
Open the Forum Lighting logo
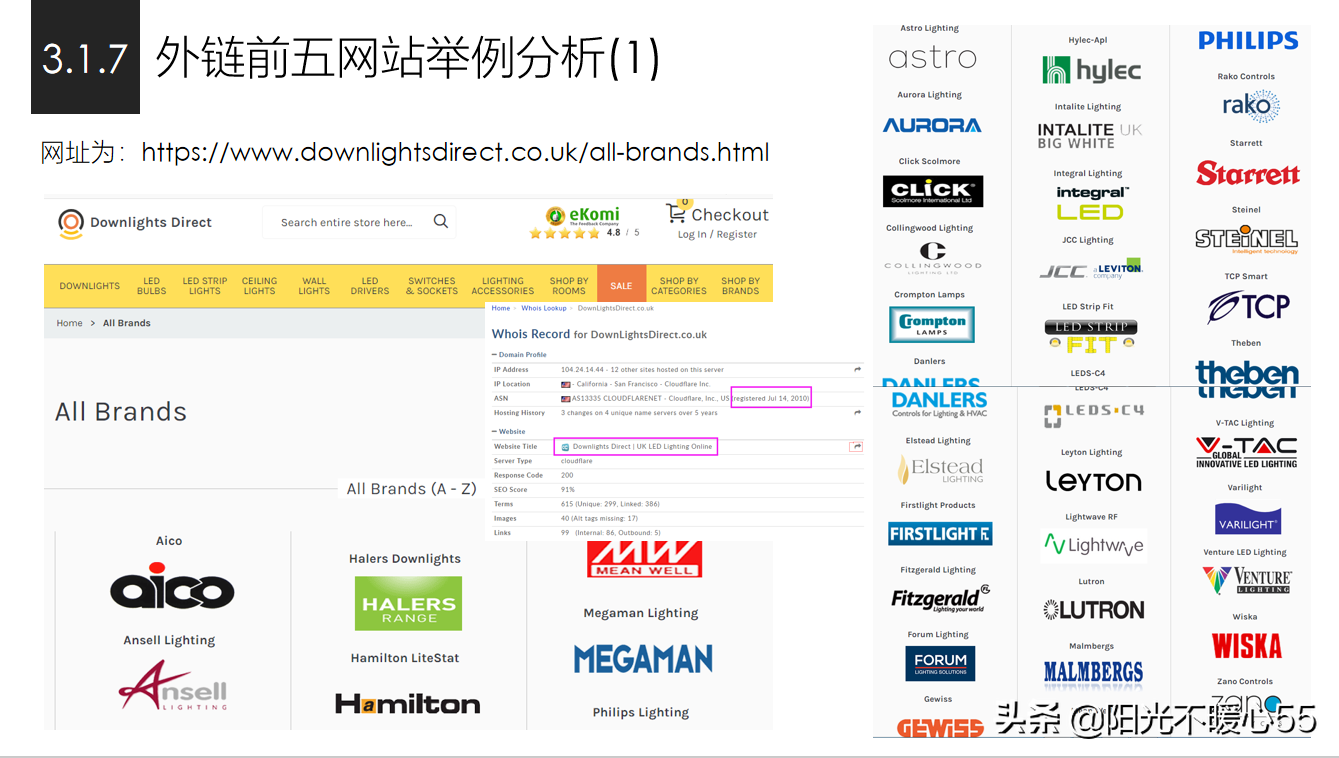coord(940,663)
